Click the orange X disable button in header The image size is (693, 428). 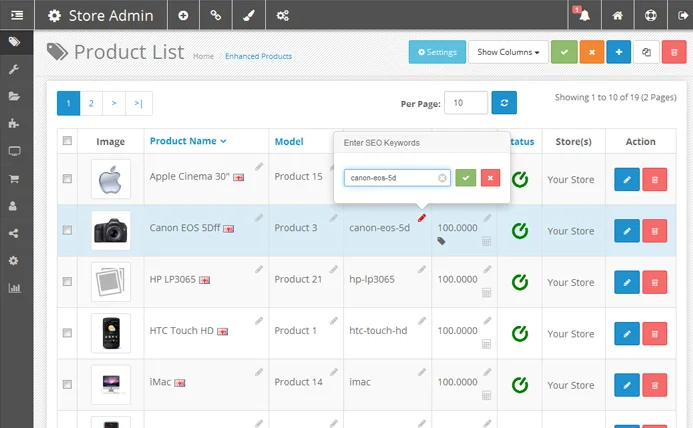point(592,52)
